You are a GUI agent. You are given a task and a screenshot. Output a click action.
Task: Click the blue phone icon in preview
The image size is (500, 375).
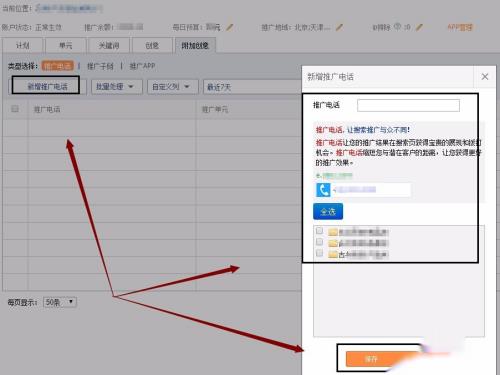point(323,190)
